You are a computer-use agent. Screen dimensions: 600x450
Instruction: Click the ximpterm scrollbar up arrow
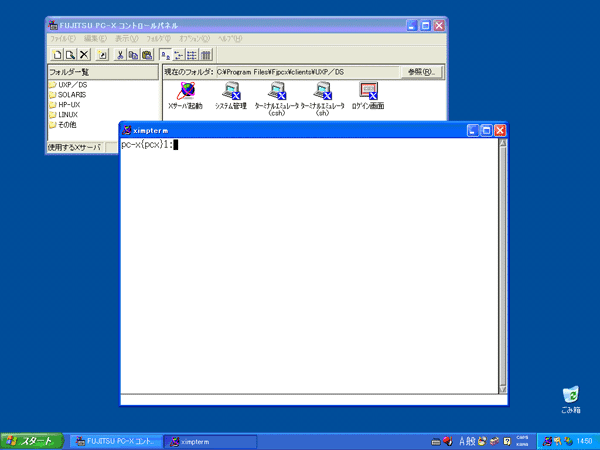point(503,143)
